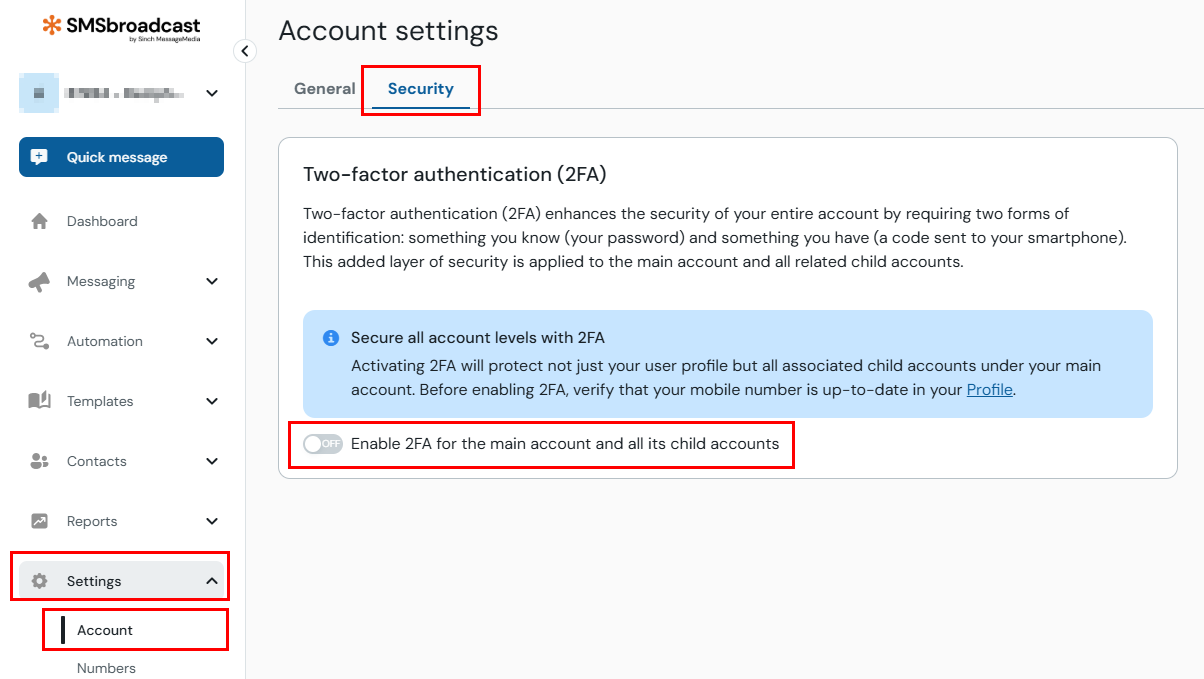This screenshot has height=679, width=1204.
Task: Select the Security tab
Action: click(421, 89)
